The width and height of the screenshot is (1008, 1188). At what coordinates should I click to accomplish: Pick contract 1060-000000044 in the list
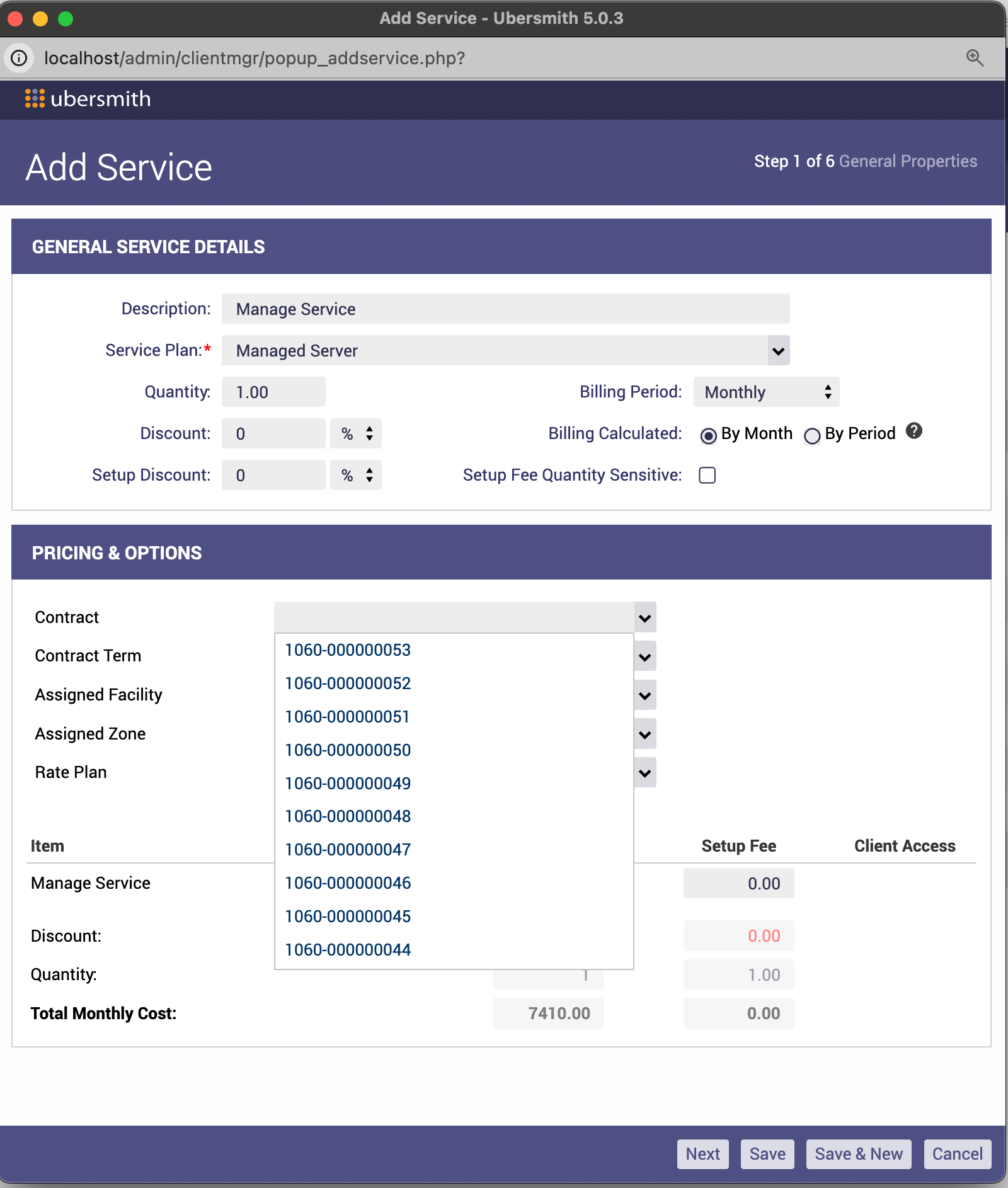click(x=348, y=950)
